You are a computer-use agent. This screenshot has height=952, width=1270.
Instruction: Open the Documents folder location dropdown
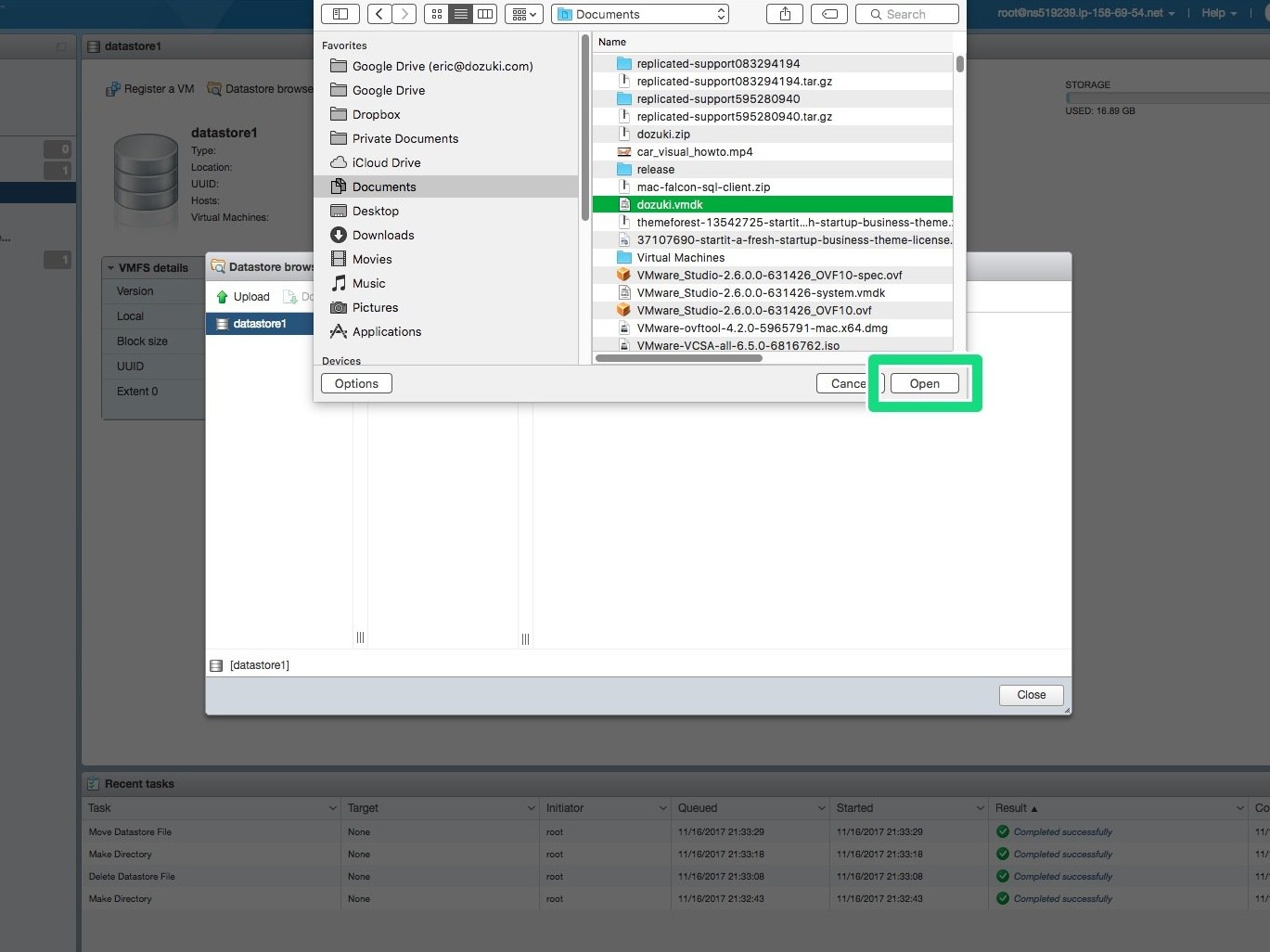click(640, 14)
